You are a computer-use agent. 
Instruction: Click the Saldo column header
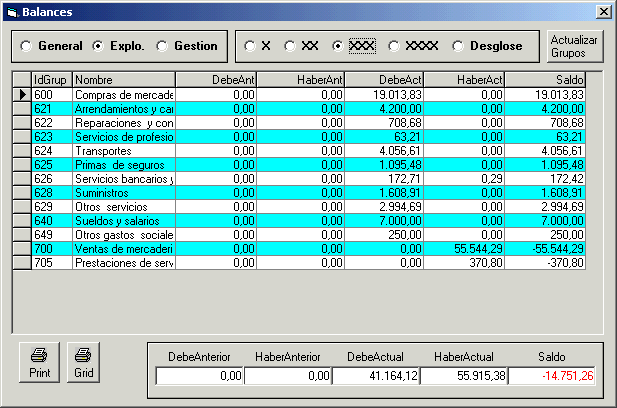pyautogui.click(x=545, y=79)
